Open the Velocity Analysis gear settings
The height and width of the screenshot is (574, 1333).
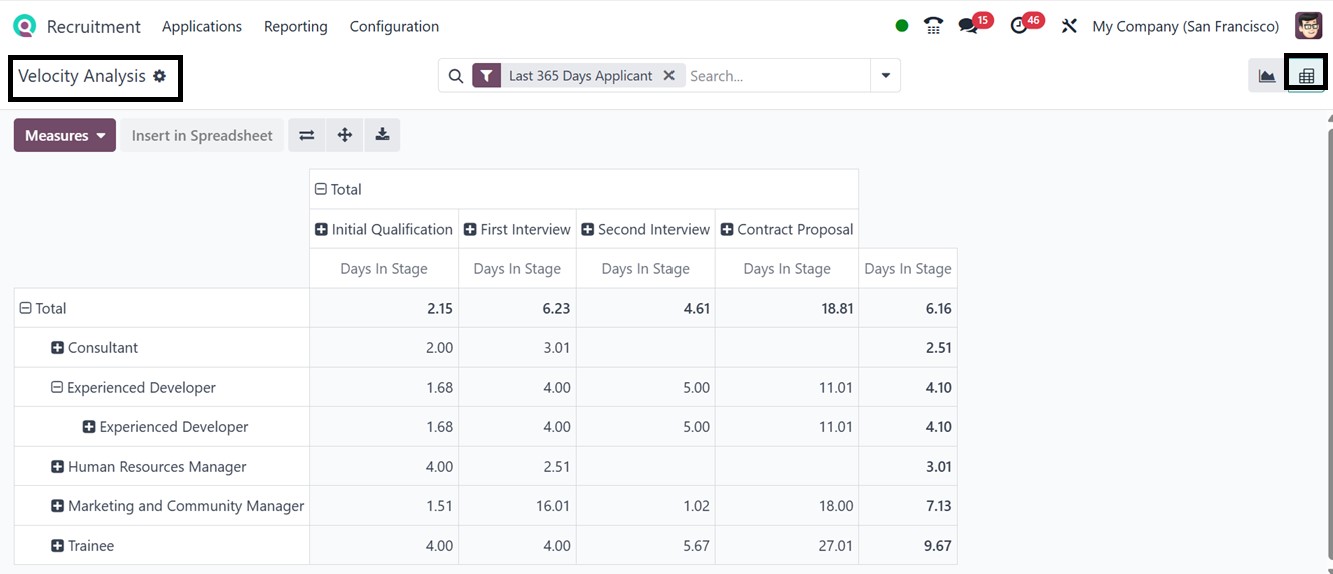pos(160,76)
